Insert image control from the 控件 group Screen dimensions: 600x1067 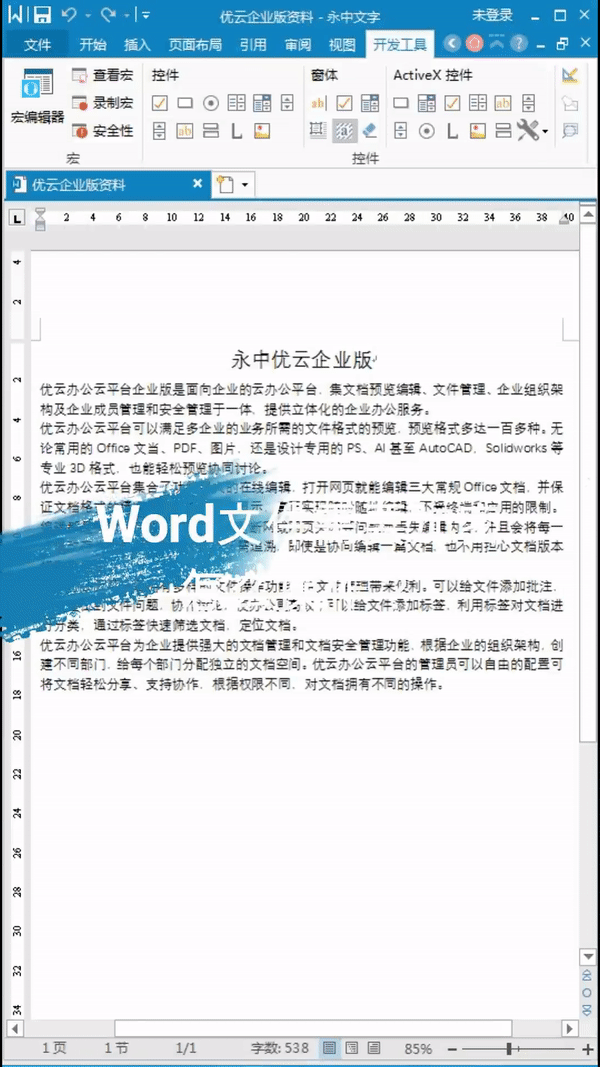[x=262, y=131]
